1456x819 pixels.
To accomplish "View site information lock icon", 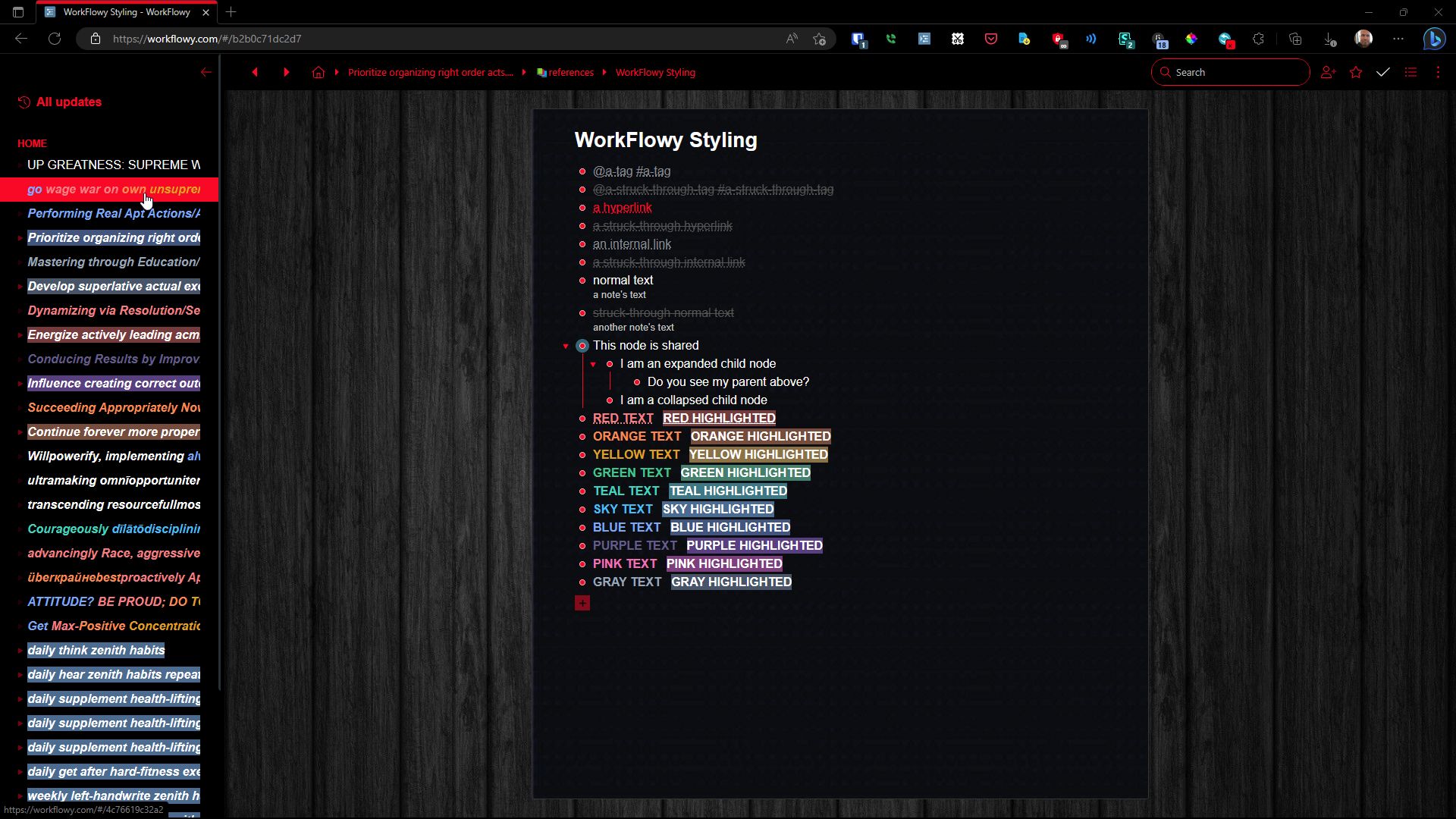I will 96,39.
